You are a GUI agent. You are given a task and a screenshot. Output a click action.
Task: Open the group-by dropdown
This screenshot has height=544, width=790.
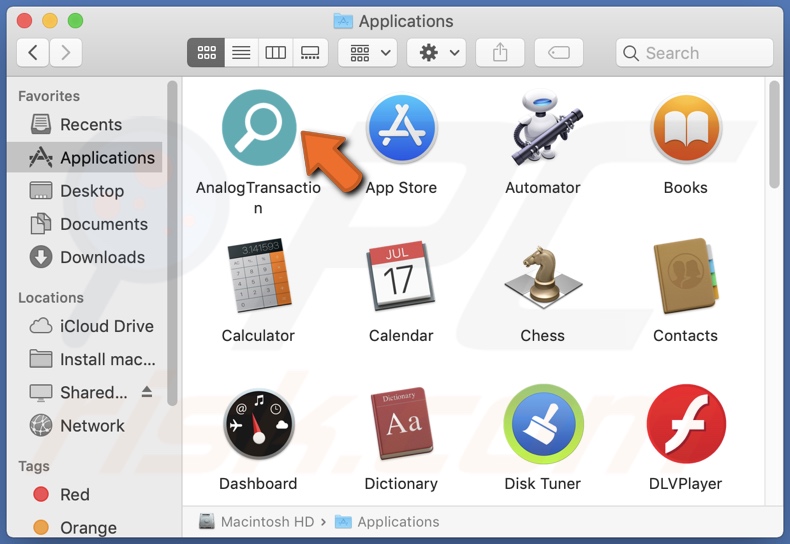click(368, 52)
